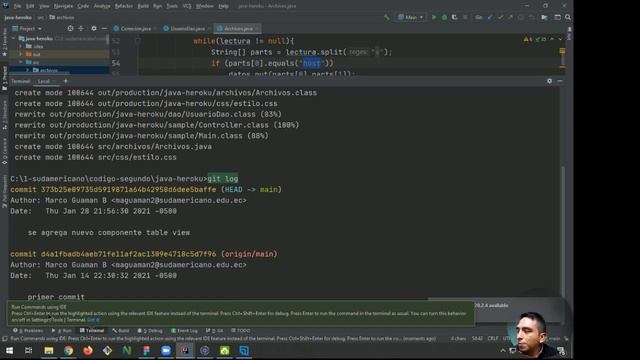The image size is (640, 360).
Task: Click the yellow warnings indicator in editor
Action: [528, 40]
